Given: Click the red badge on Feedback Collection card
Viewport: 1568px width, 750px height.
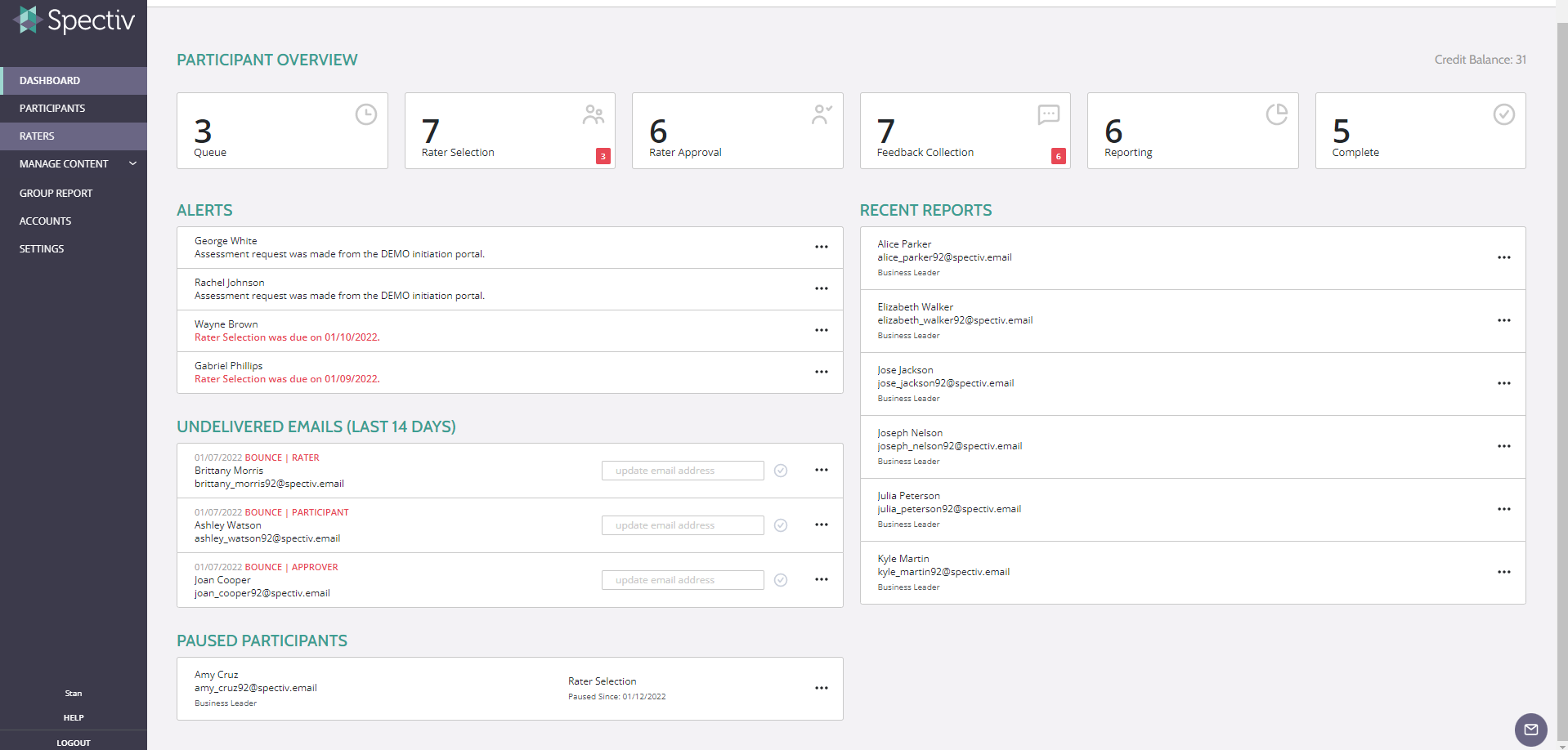Looking at the screenshot, I should (1058, 156).
